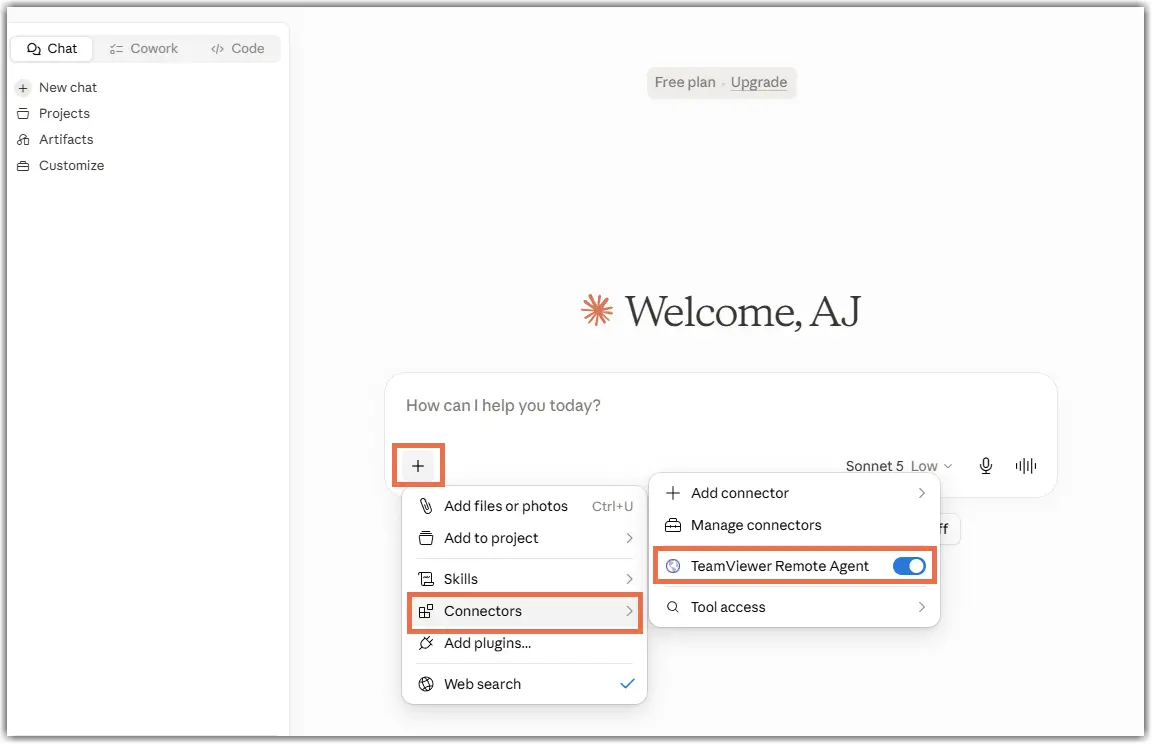Uncheck the Web search checkmark

627,684
